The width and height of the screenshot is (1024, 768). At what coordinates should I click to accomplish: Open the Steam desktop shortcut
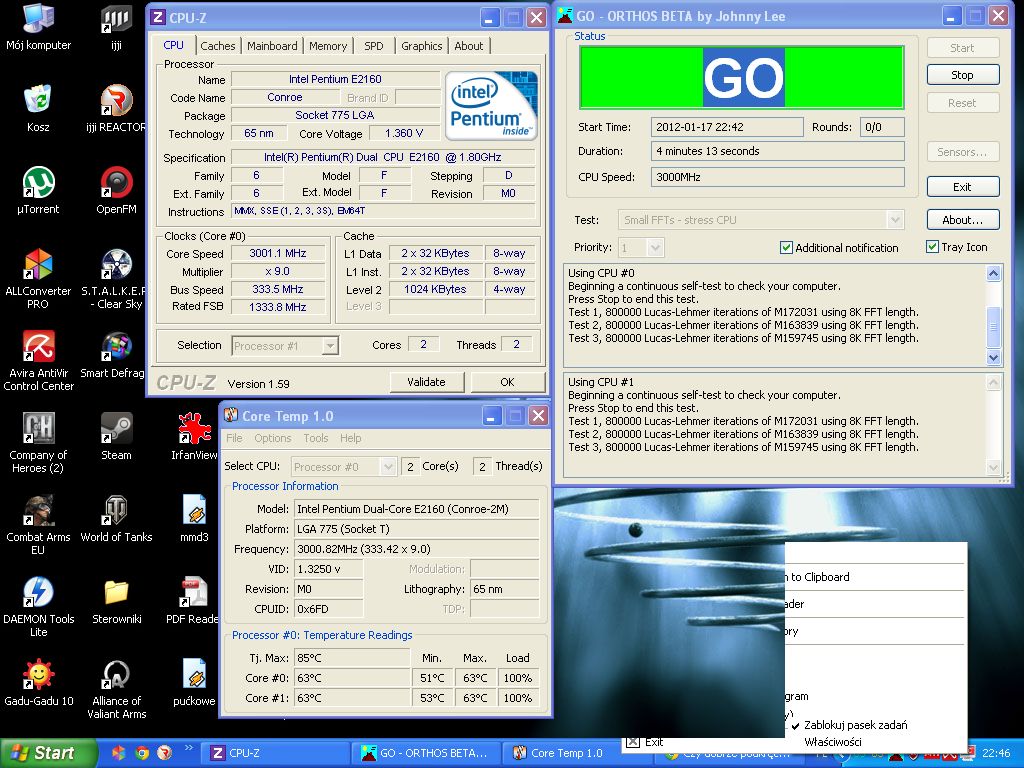click(x=116, y=429)
